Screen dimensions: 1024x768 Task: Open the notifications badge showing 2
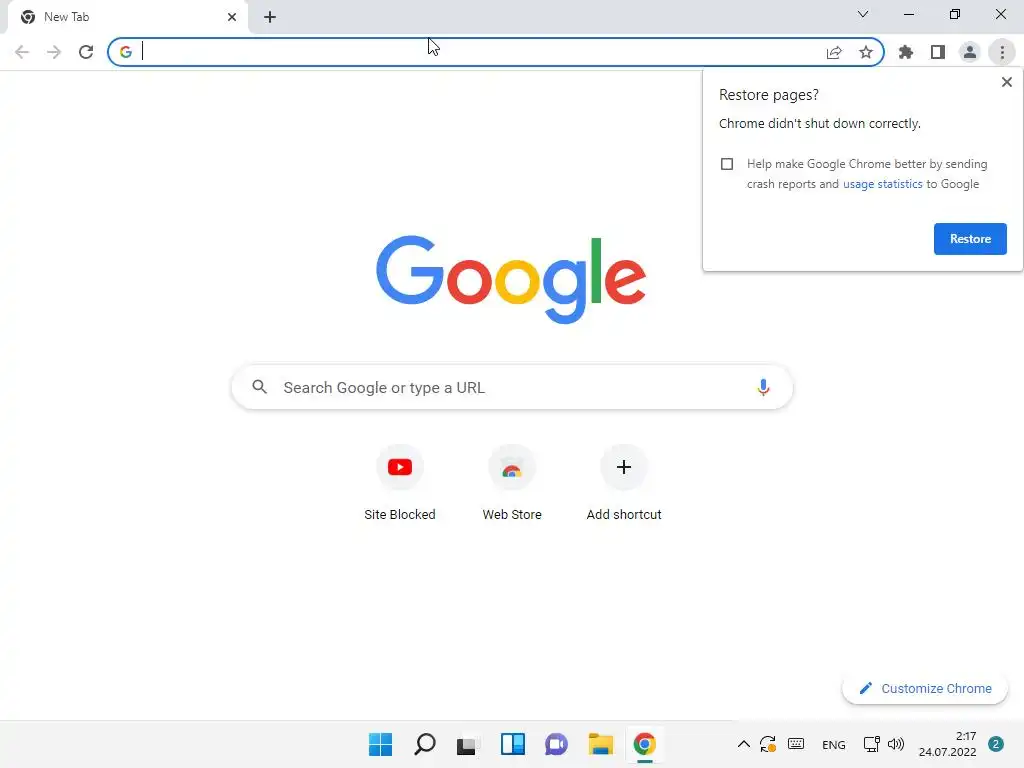(x=996, y=744)
